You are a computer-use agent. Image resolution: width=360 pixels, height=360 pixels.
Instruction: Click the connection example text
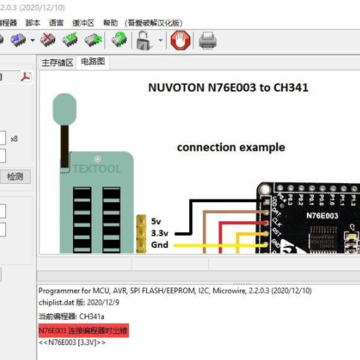231,147
